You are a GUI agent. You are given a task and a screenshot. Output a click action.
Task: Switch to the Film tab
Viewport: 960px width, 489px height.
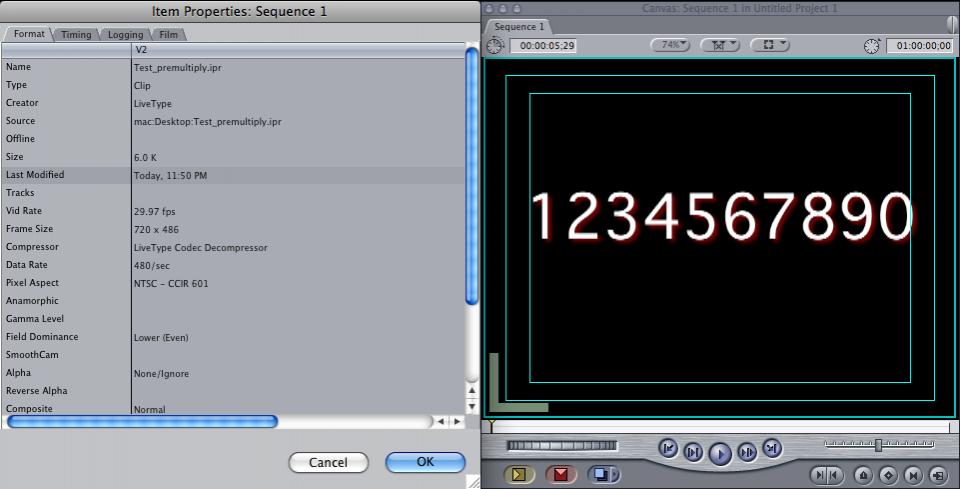point(168,34)
